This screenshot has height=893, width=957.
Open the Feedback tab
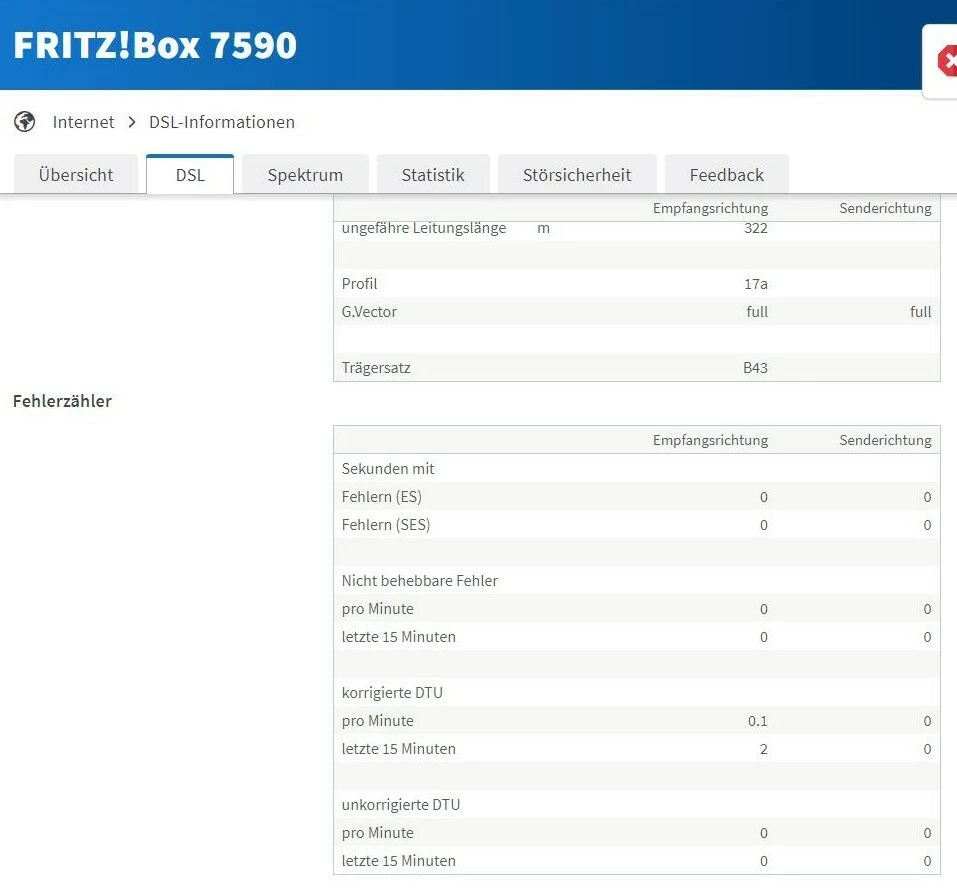[726, 175]
